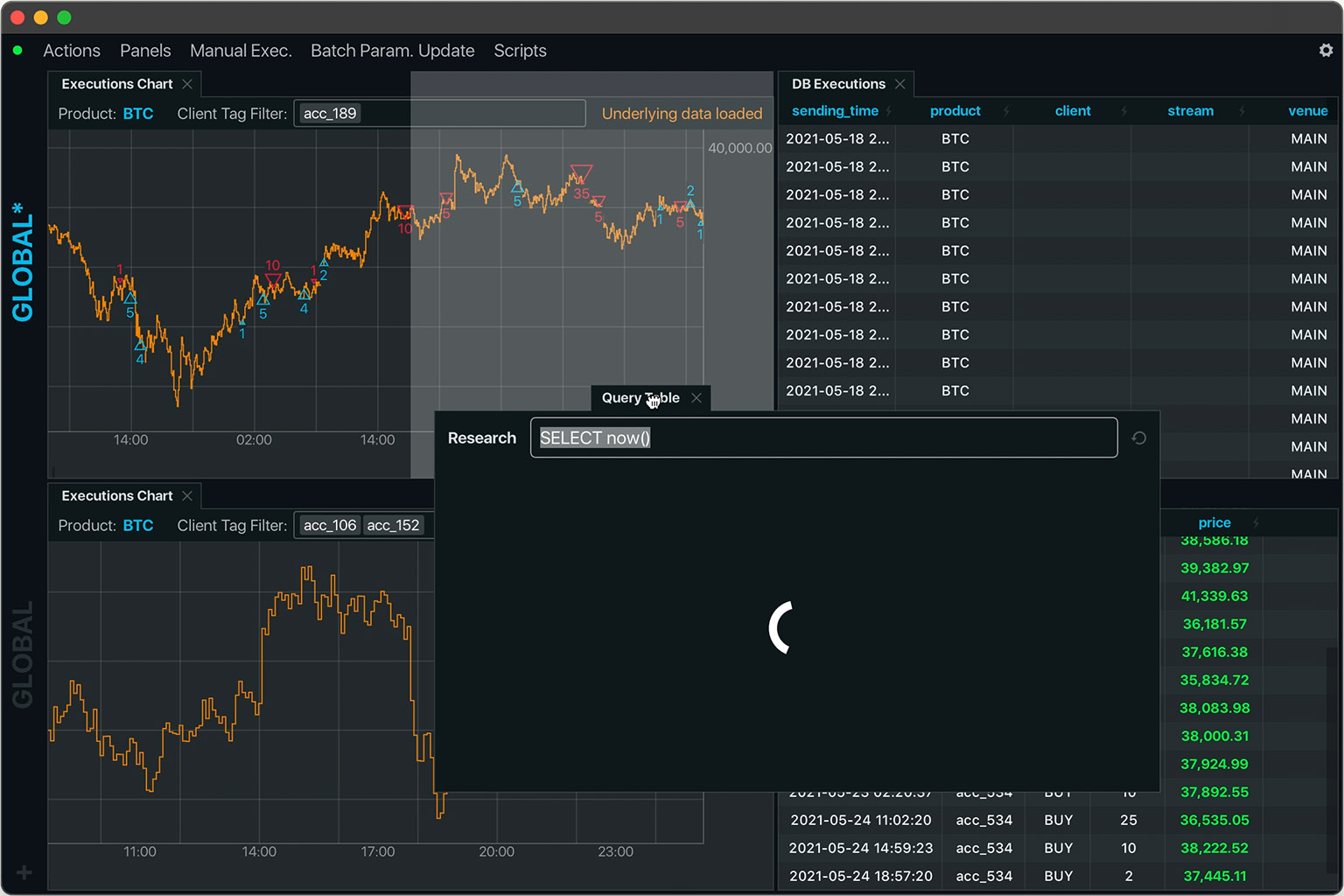Sort by the venue column header
Viewport: 1344px width, 896px height.
coord(1308,111)
